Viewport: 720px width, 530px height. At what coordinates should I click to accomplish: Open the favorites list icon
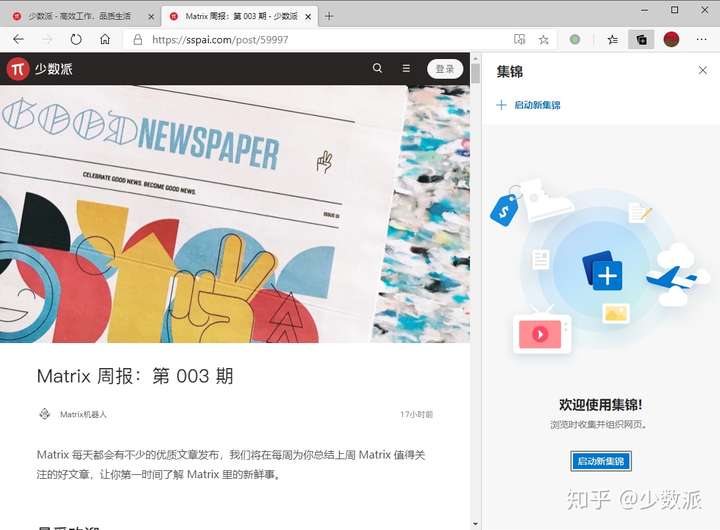613,40
